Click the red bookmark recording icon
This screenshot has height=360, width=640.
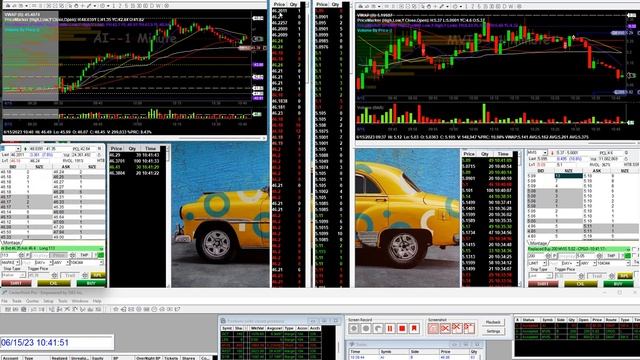(x=414, y=328)
